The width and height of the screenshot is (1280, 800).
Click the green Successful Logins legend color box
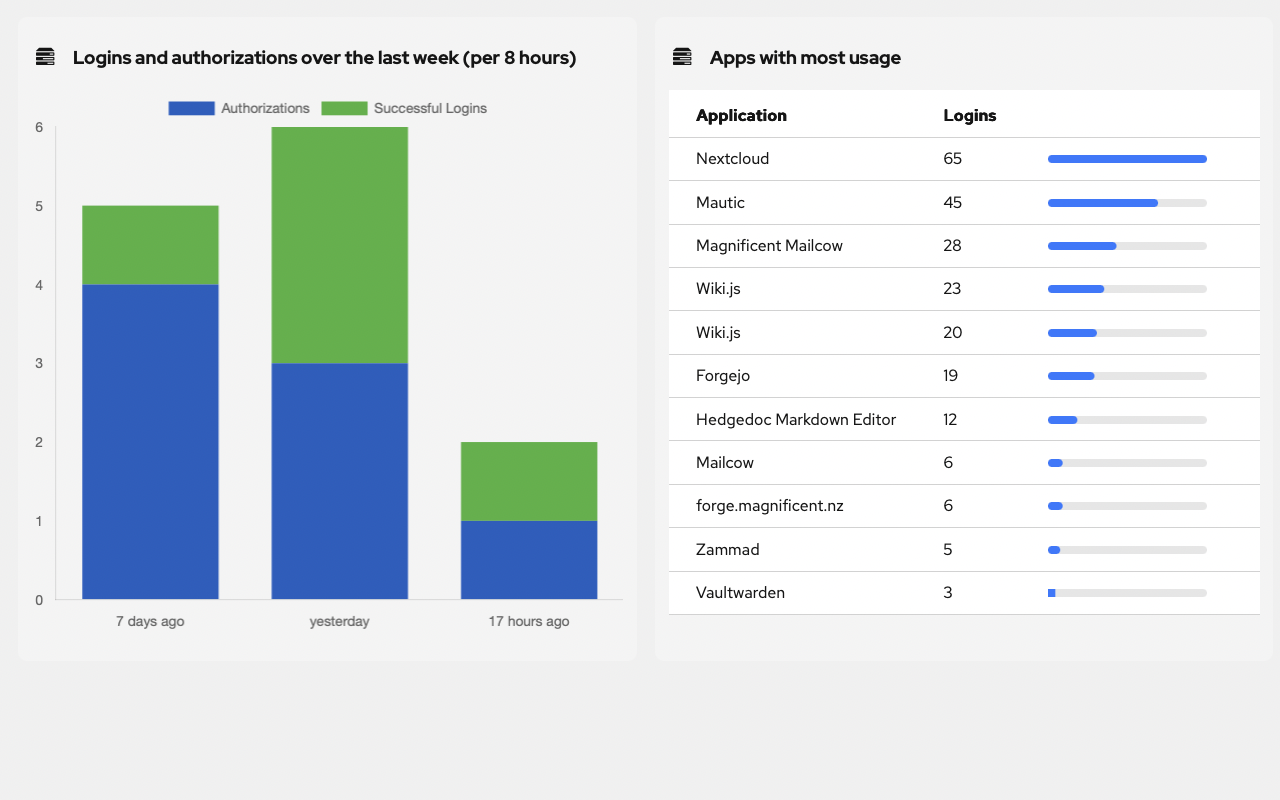344,108
